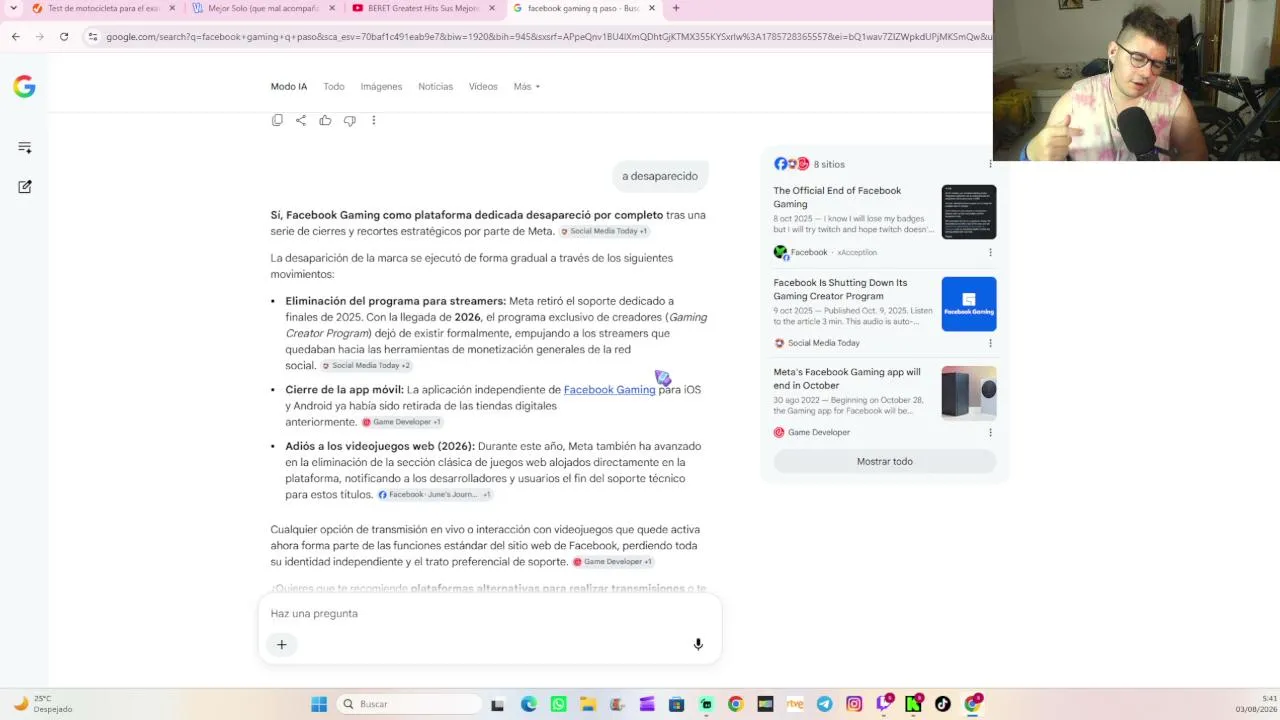The image size is (1280, 720).
Task: Give the response a thumbs up
Action: [325, 120]
